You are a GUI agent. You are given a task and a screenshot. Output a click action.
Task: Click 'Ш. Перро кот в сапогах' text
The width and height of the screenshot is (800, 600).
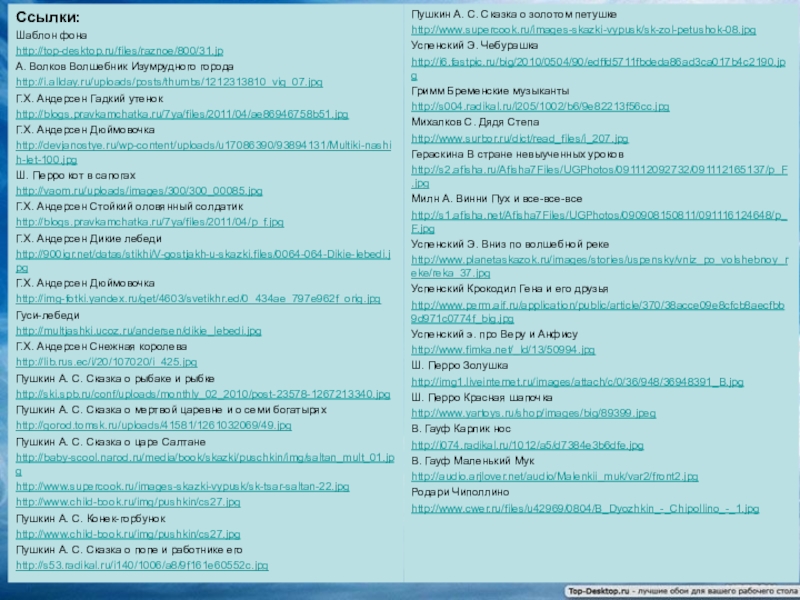76,176
